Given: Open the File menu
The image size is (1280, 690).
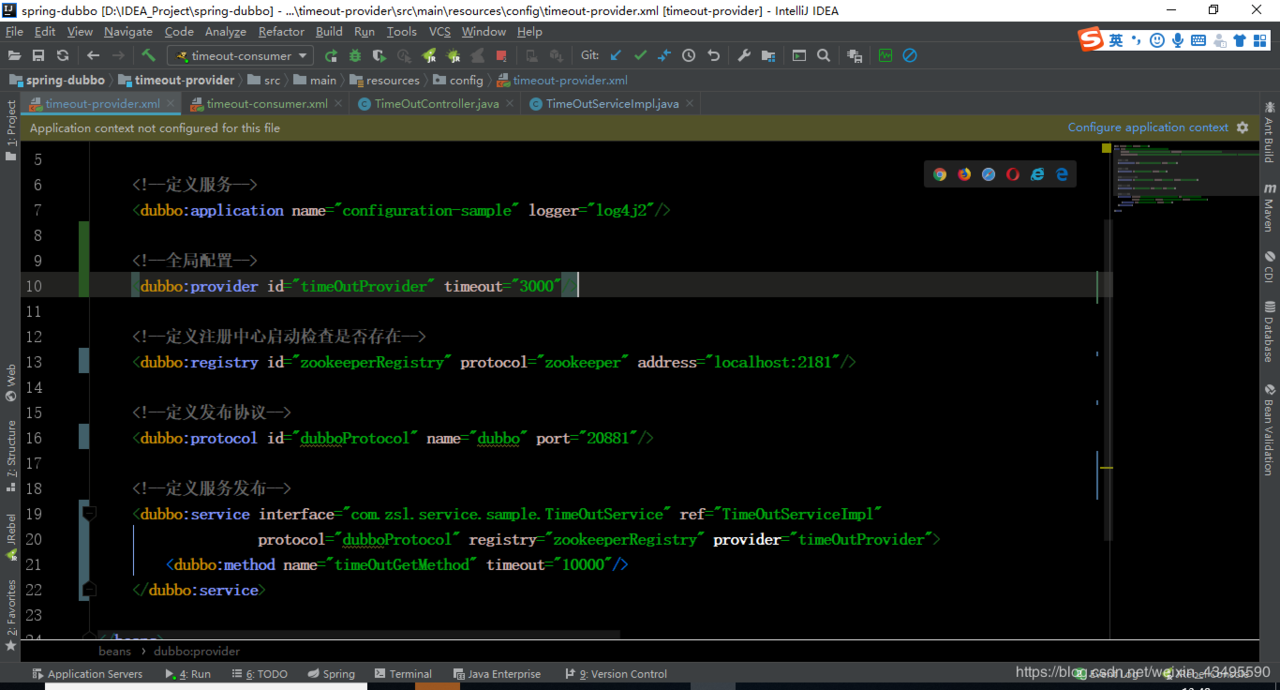Looking at the screenshot, I should click(x=14, y=32).
